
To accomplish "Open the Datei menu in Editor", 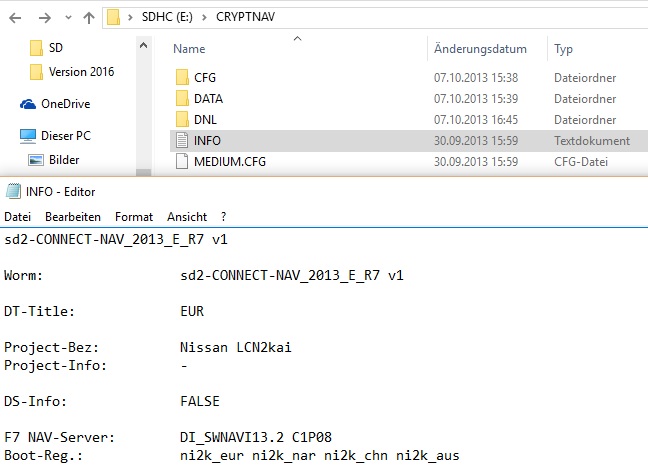I will coord(17,217).
